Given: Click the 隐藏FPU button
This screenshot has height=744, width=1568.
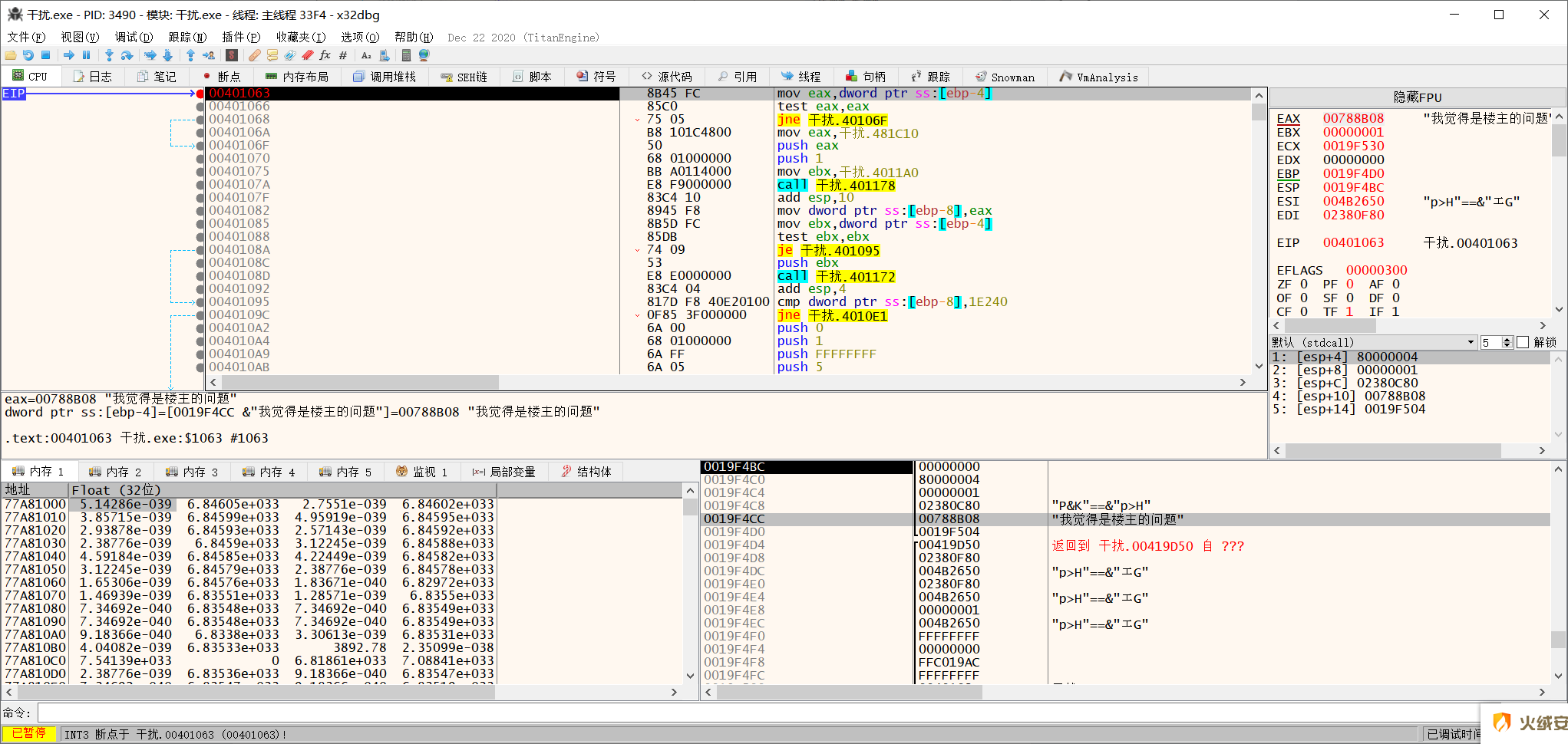Looking at the screenshot, I should tap(1417, 97).
